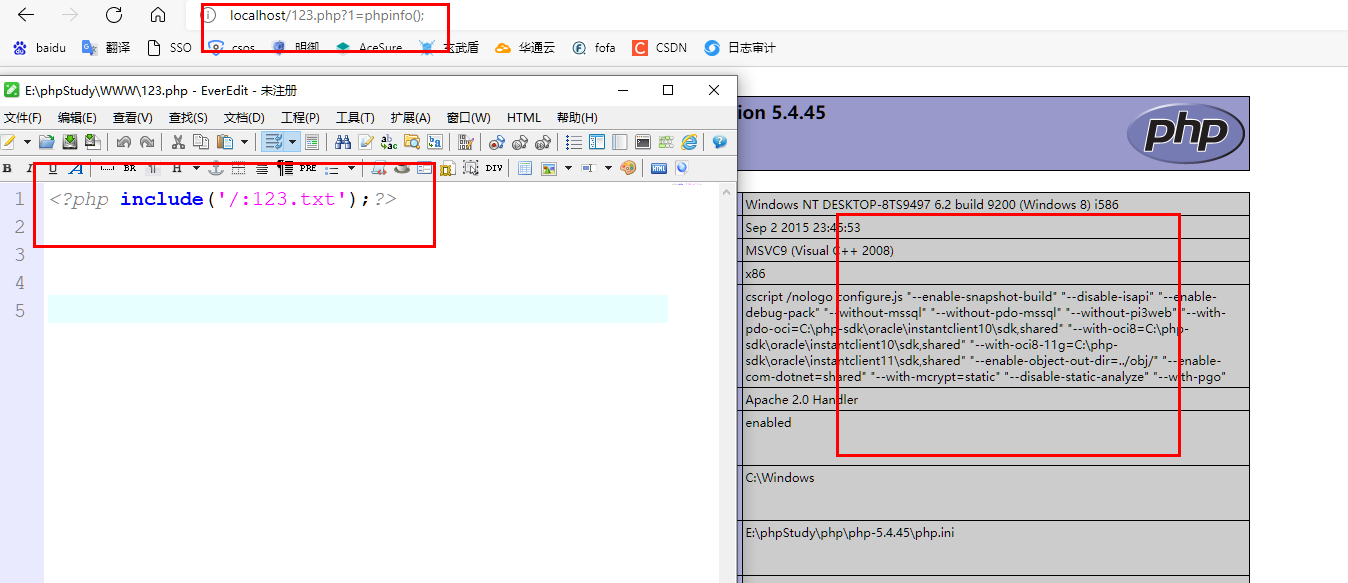
Task: Play the recorded macro icon
Action: [520, 142]
